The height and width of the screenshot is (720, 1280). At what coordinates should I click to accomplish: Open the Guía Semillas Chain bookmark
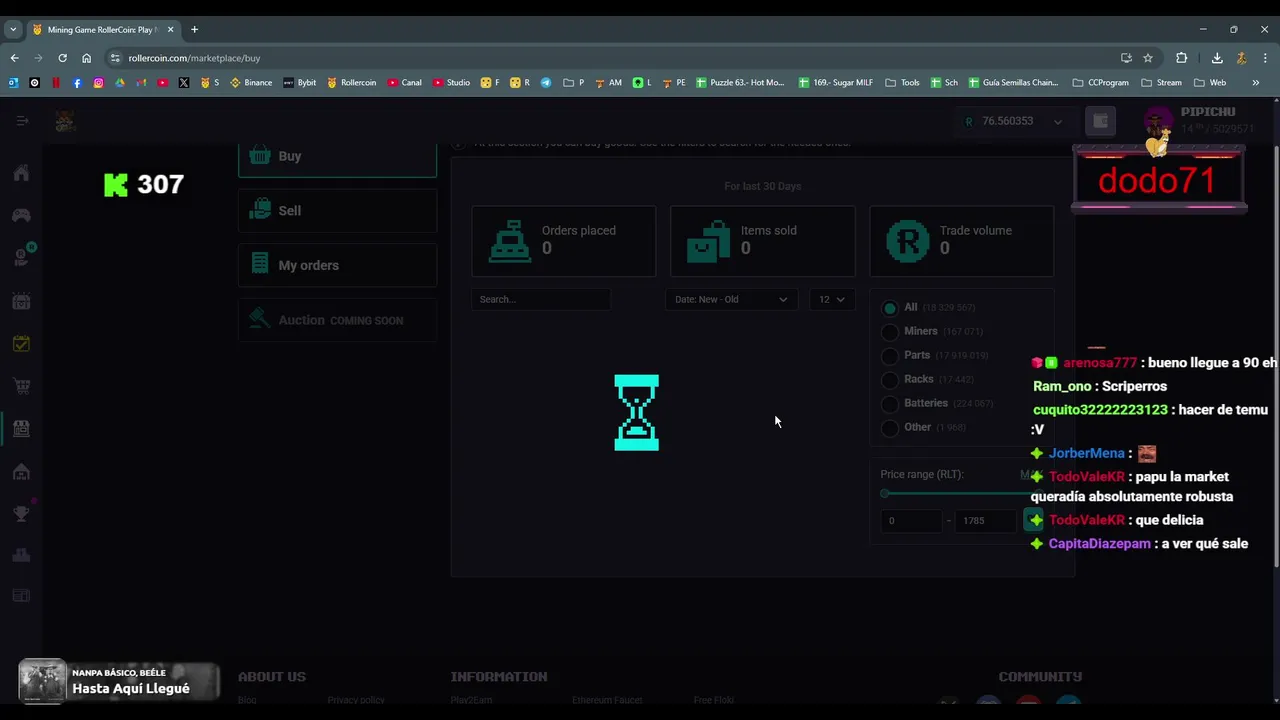(x=1012, y=83)
